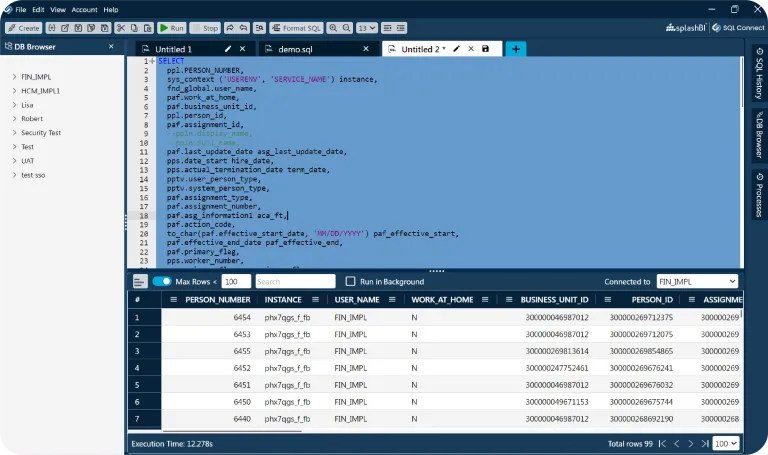Add a new editor tab with plus button
Viewport: 768px width, 455px height.
click(x=516, y=49)
